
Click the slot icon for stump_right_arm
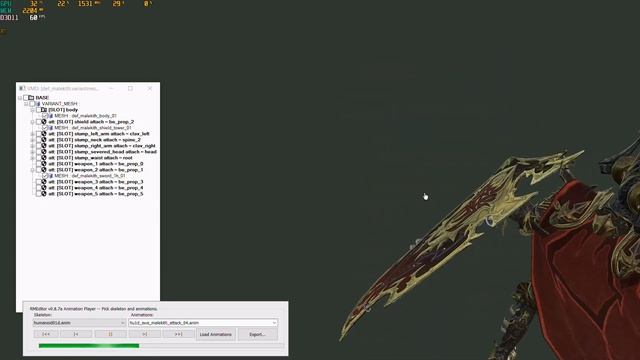[x=44, y=146]
